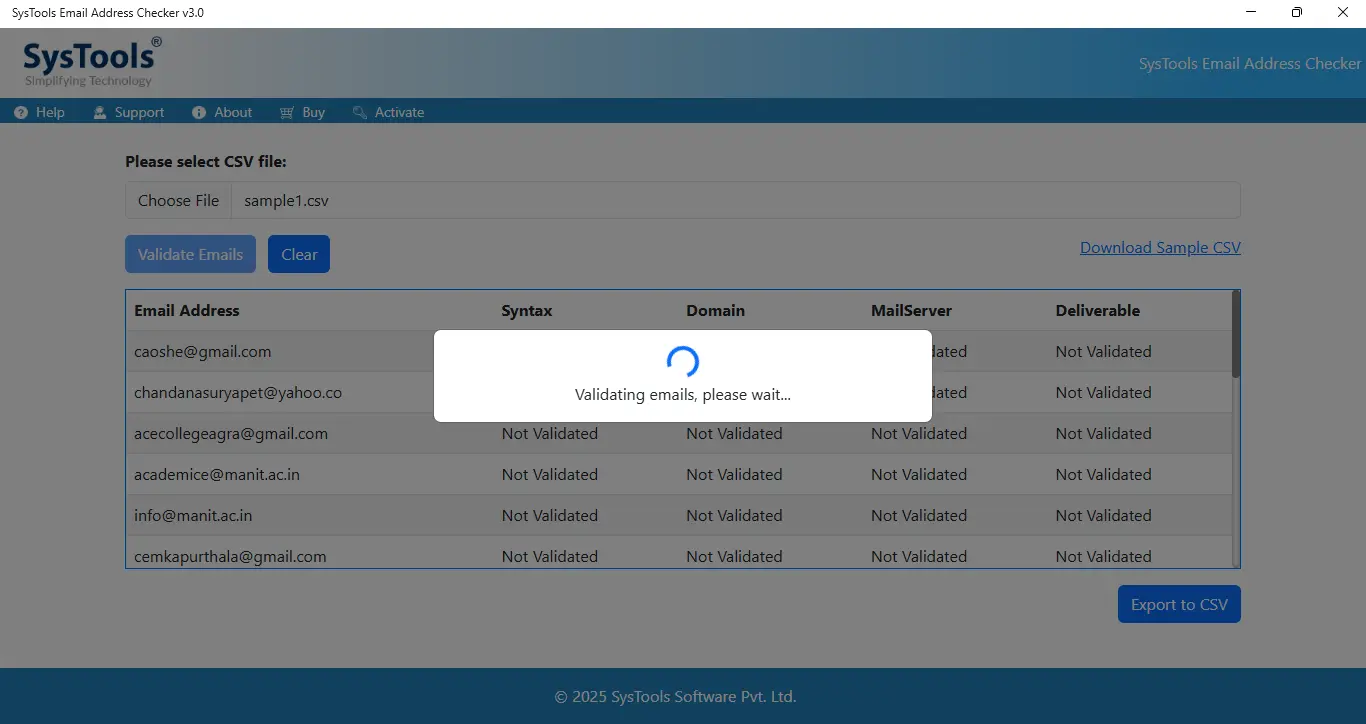Screen dimensions: 1366x724
Task: Select acecollegeagra@gmail.com email entry
Action: coord(231,434)
